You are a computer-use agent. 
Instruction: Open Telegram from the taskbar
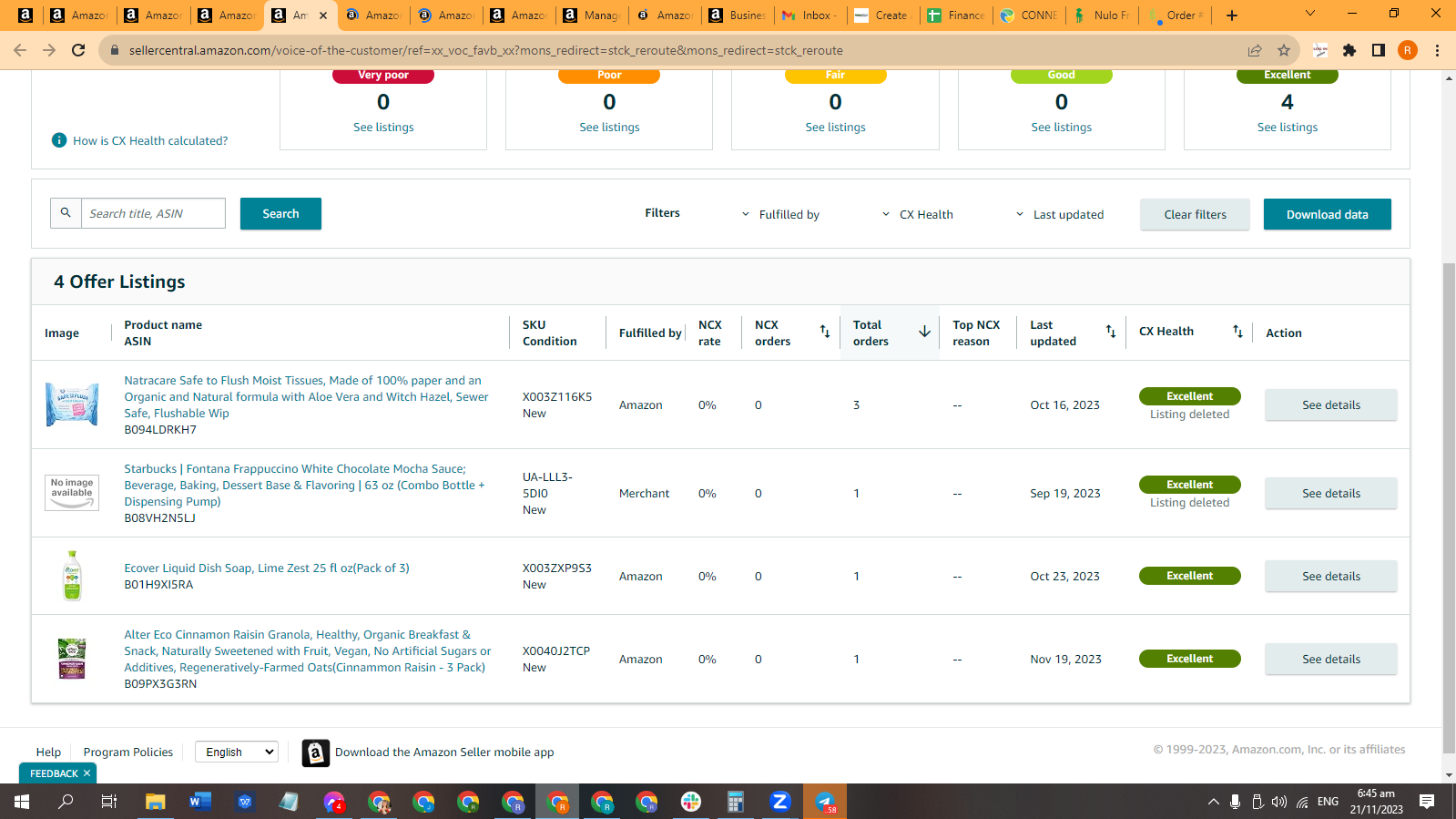click(825, 802)
